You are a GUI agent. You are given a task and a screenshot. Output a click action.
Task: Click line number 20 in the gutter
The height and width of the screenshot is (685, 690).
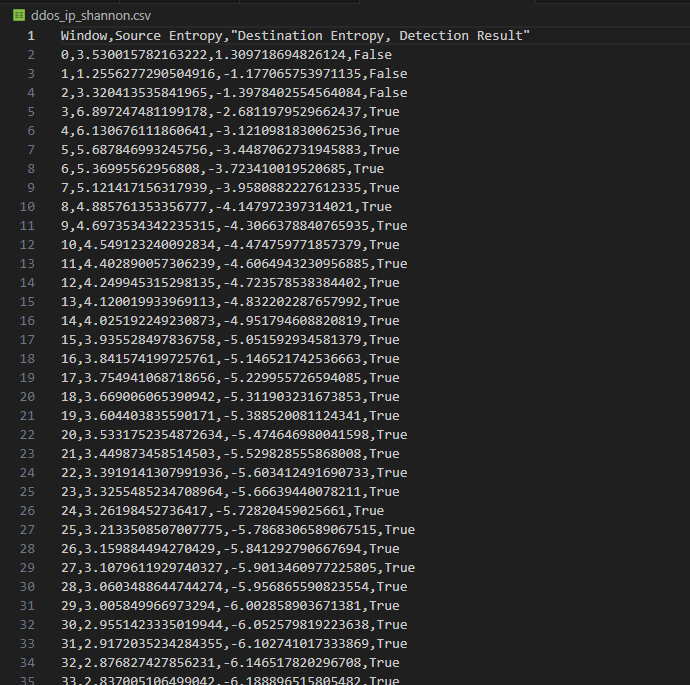(27, 396)
